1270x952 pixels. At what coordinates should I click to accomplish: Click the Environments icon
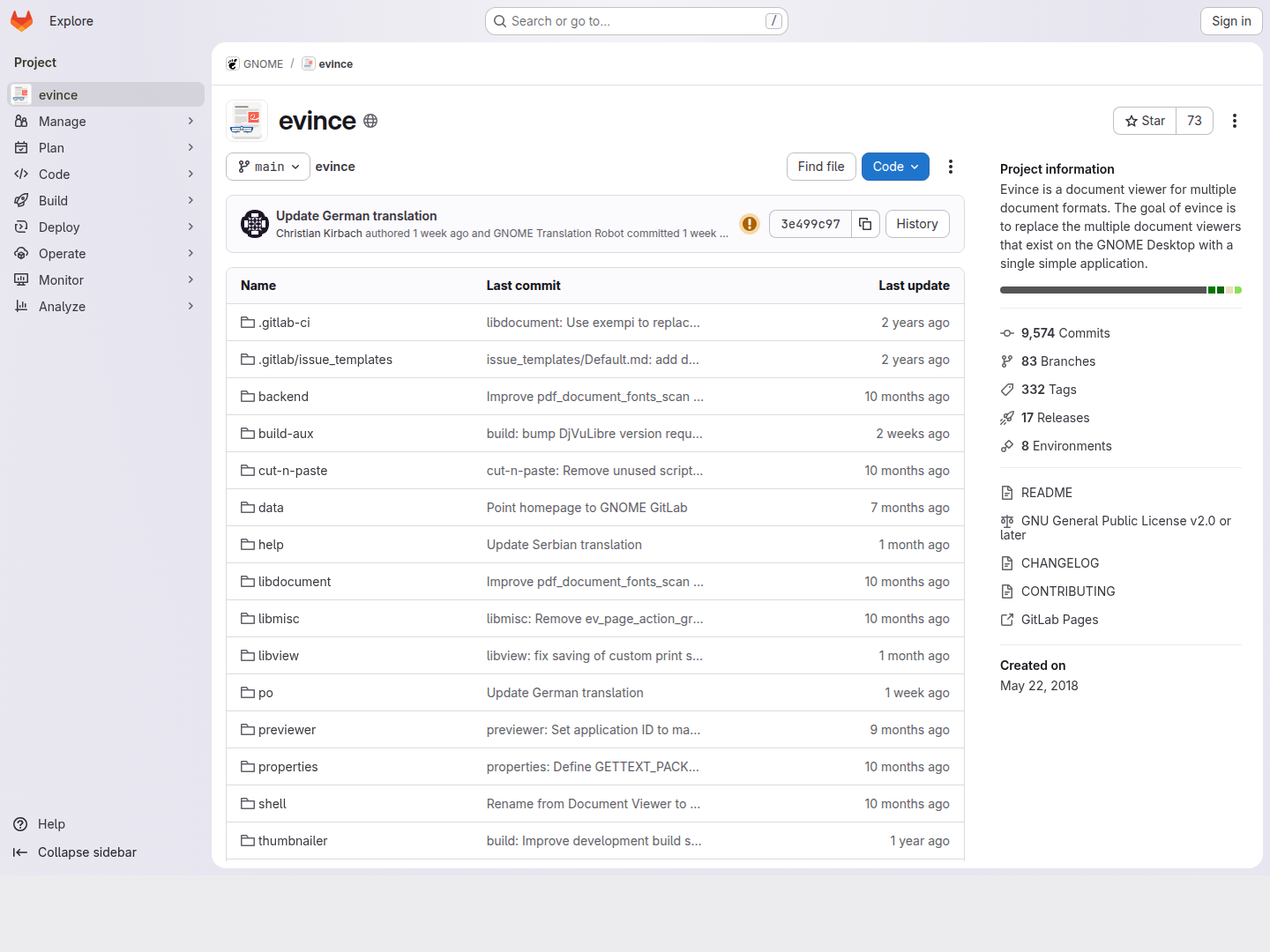pyautogui.click(x=1007, y=446)
